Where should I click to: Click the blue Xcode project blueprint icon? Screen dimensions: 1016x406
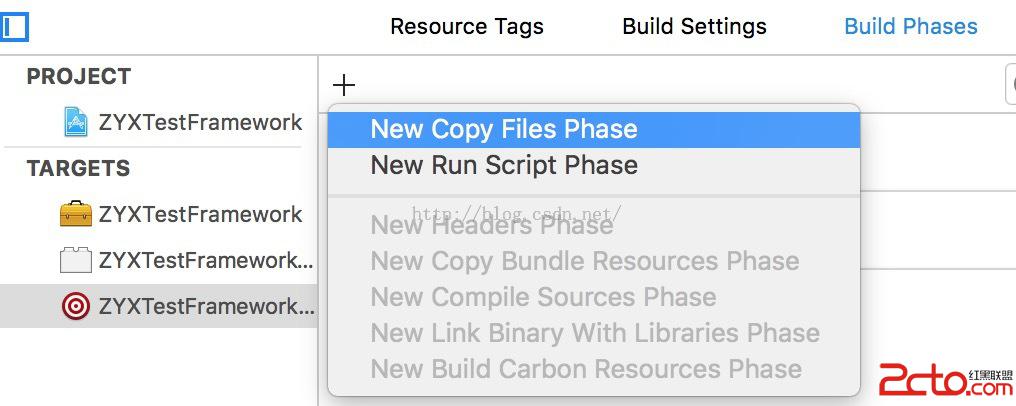[x=76, y=122]
